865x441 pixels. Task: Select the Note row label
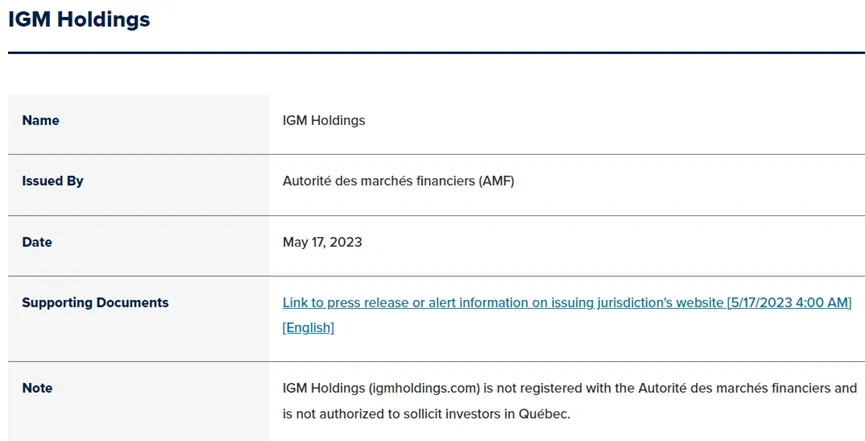pyautogui.click(x=37, y=388)
